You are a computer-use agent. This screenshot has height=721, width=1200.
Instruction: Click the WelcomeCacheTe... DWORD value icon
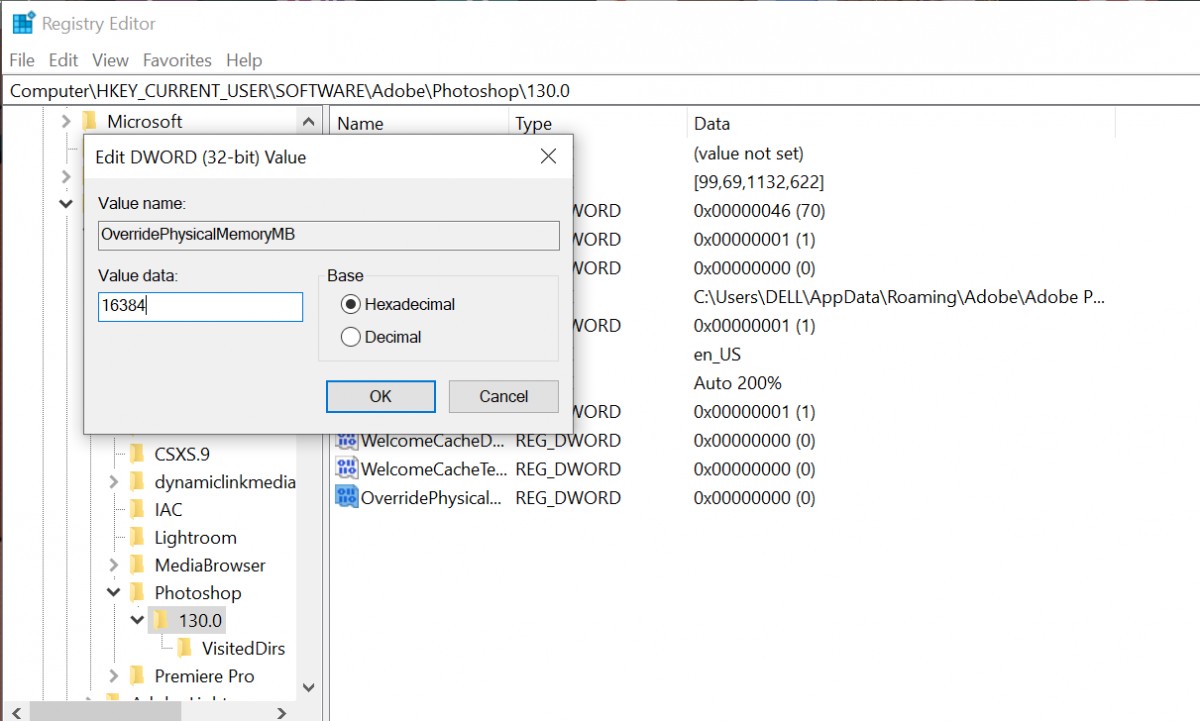click(347, 469)
